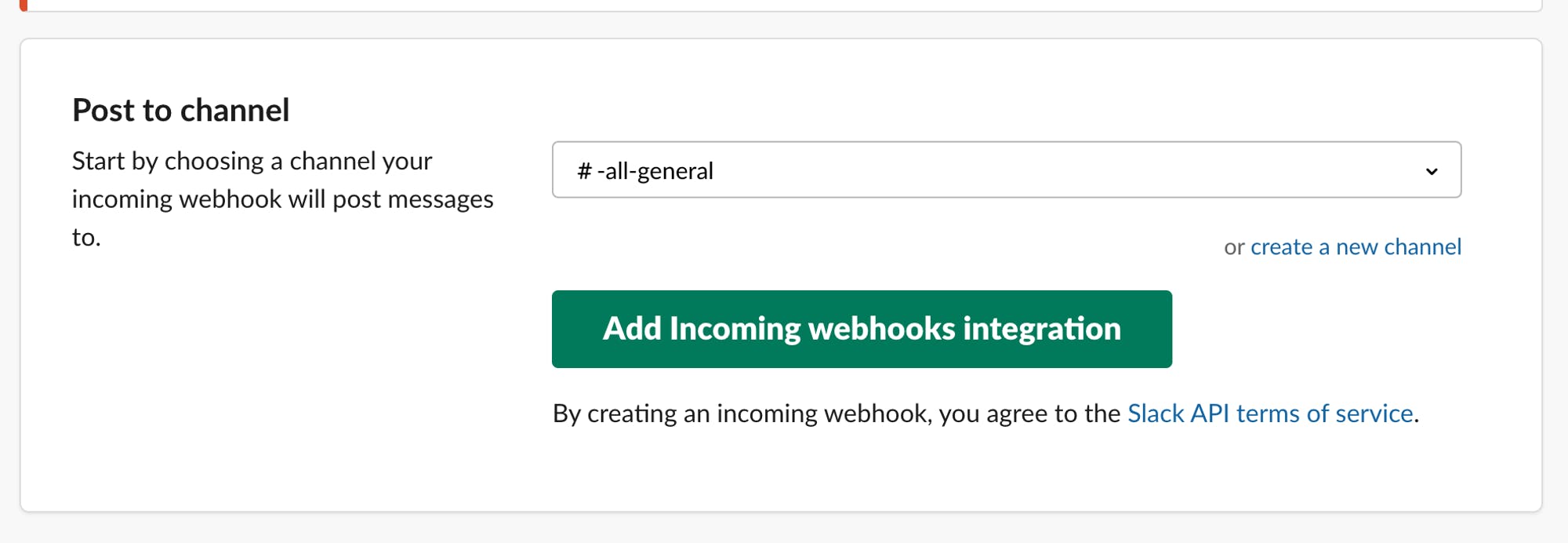Click the hash symbol before -all-general
Screen dimensions: 1568x543
click(x=584, y=171)
